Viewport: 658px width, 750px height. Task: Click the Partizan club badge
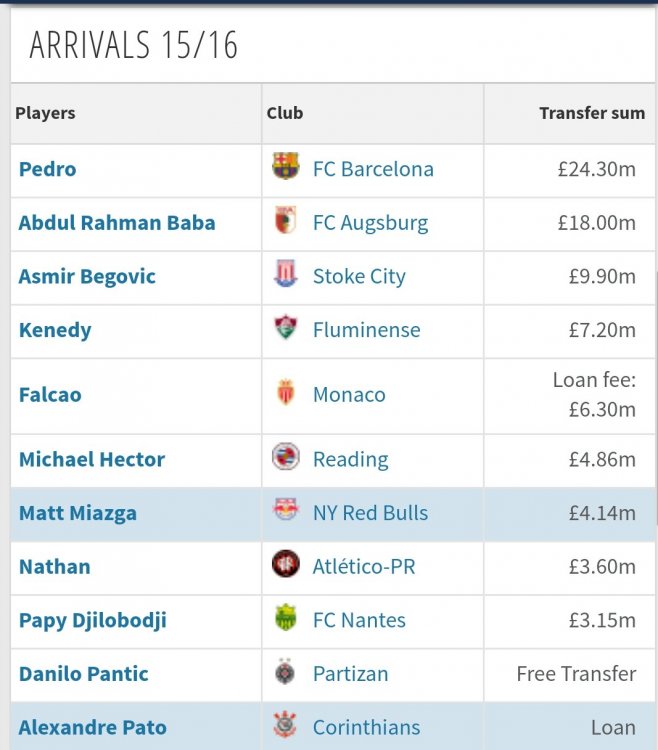coord(285,671)
